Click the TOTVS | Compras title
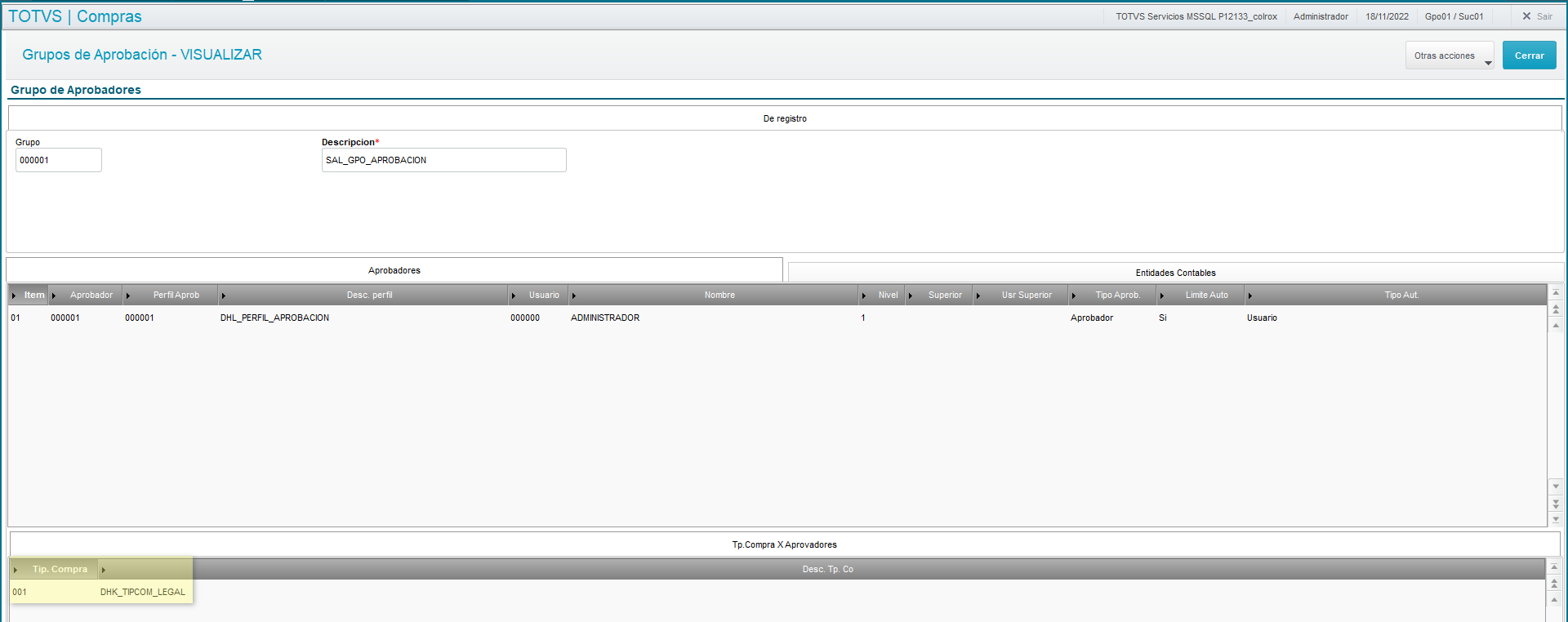The image size is (1568, 622). [x=75, y=16]
